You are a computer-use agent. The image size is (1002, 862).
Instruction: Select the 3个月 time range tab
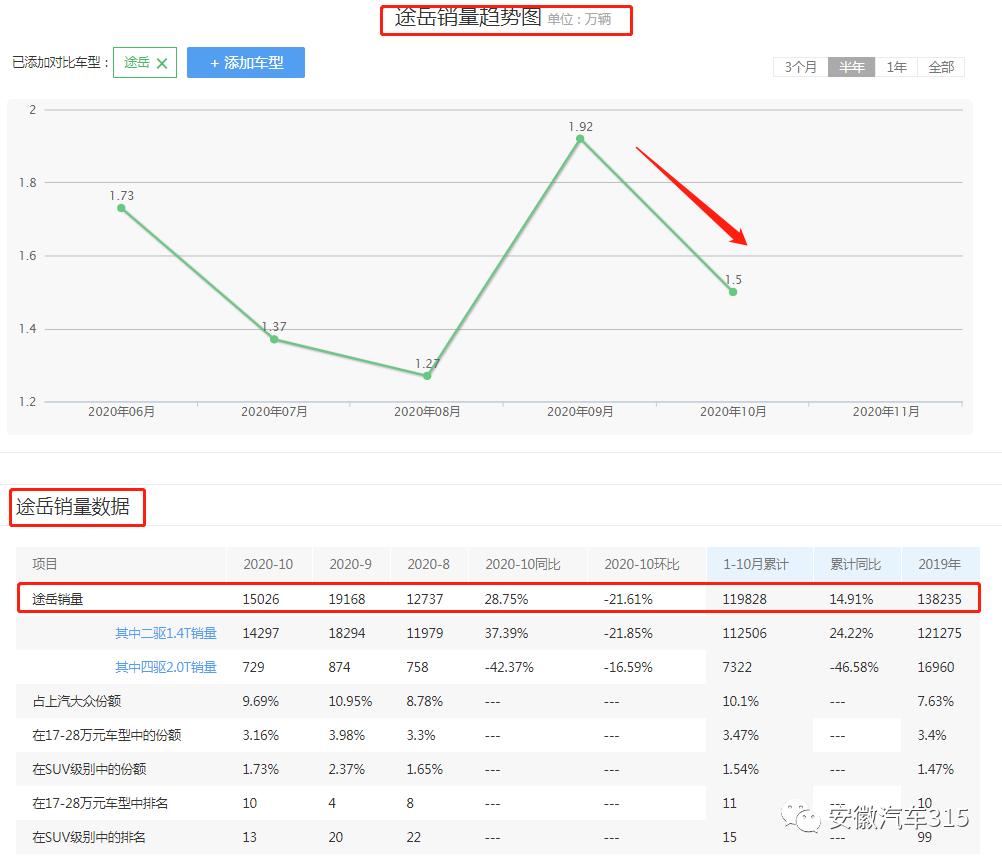pyautogui.click(x=800, y=67)
